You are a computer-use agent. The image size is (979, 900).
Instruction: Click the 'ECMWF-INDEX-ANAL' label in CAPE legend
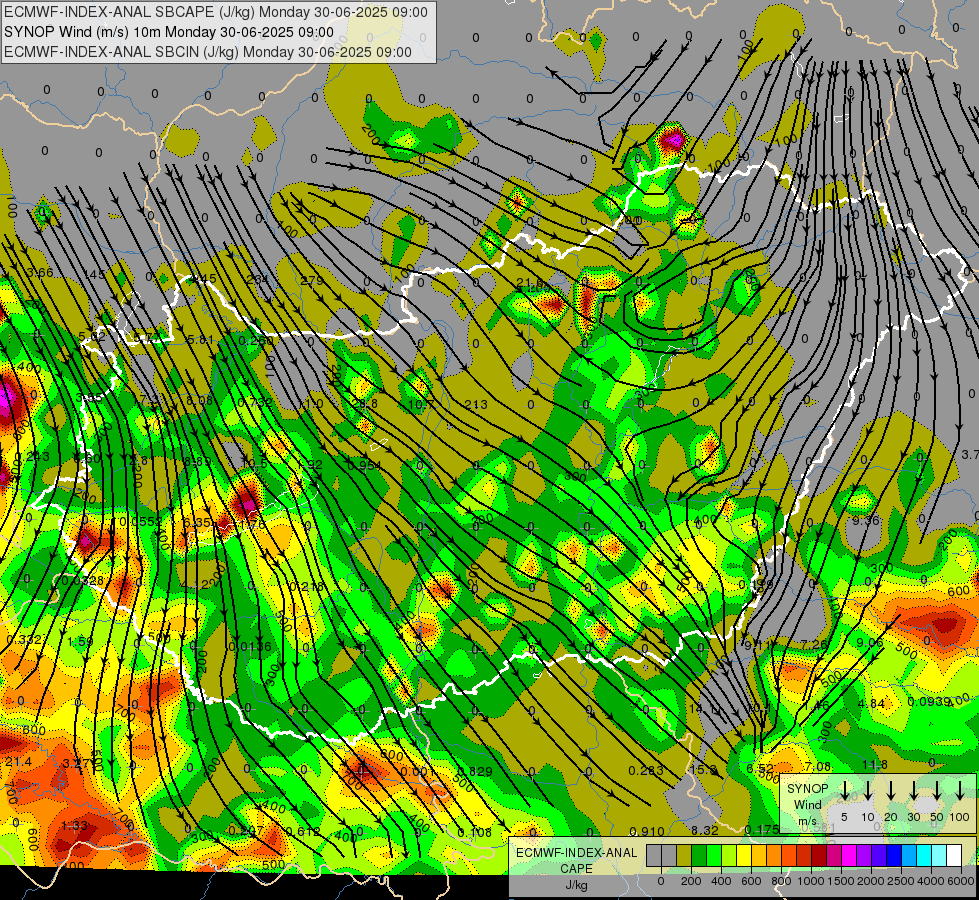tap(576, 853)
